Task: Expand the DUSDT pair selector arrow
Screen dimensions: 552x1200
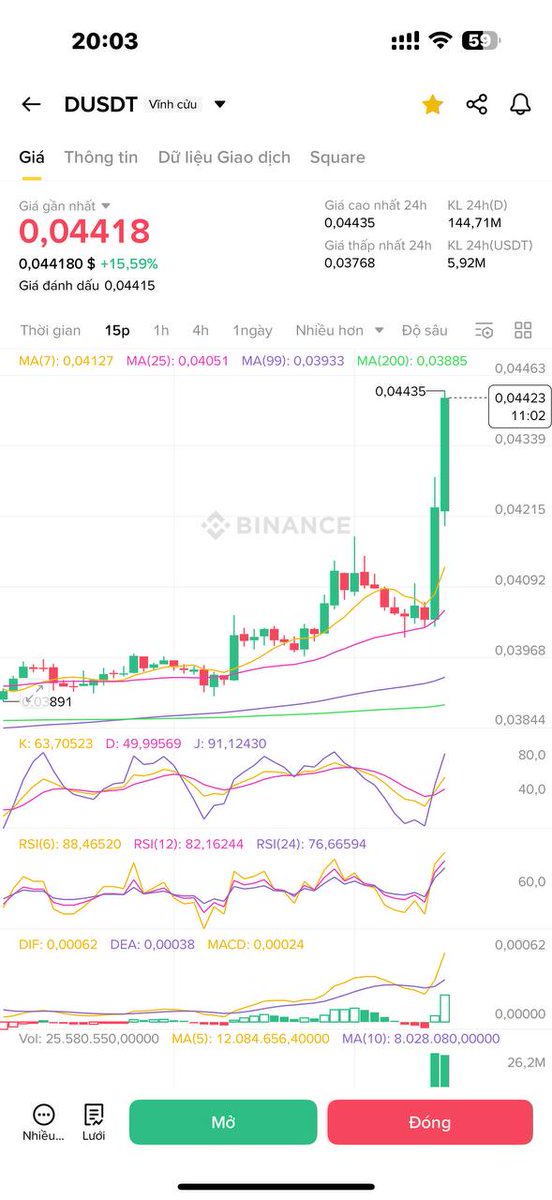Action: pyautogui.click(x=220, y=105)
